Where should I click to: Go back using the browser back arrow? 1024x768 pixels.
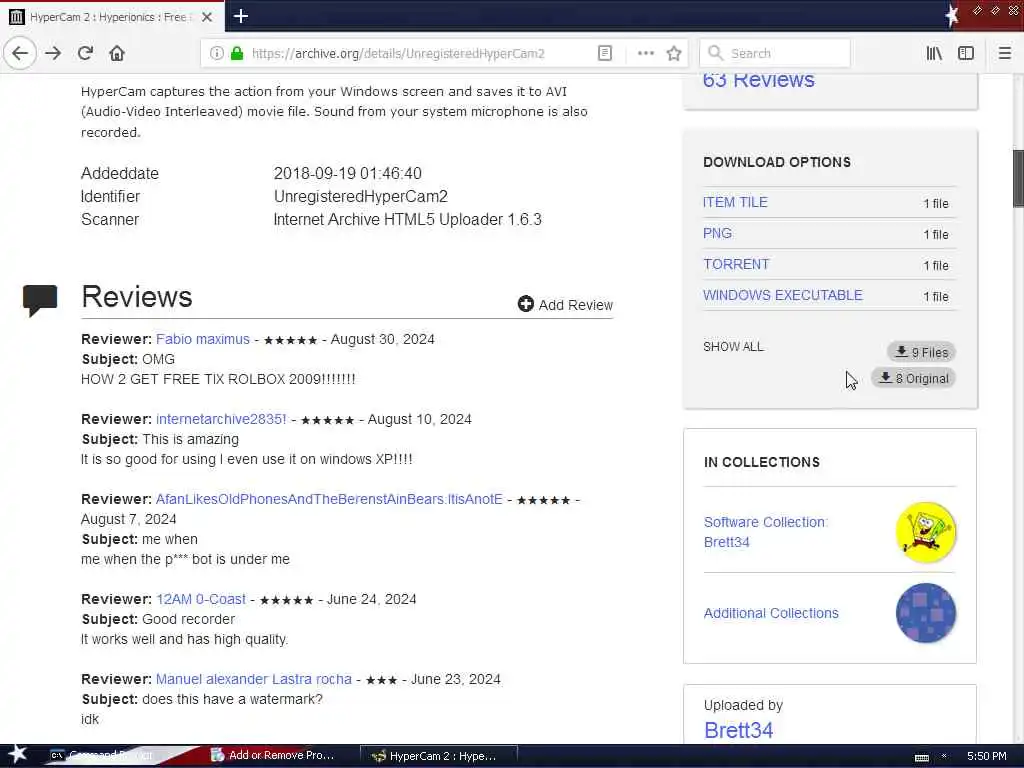20,54
